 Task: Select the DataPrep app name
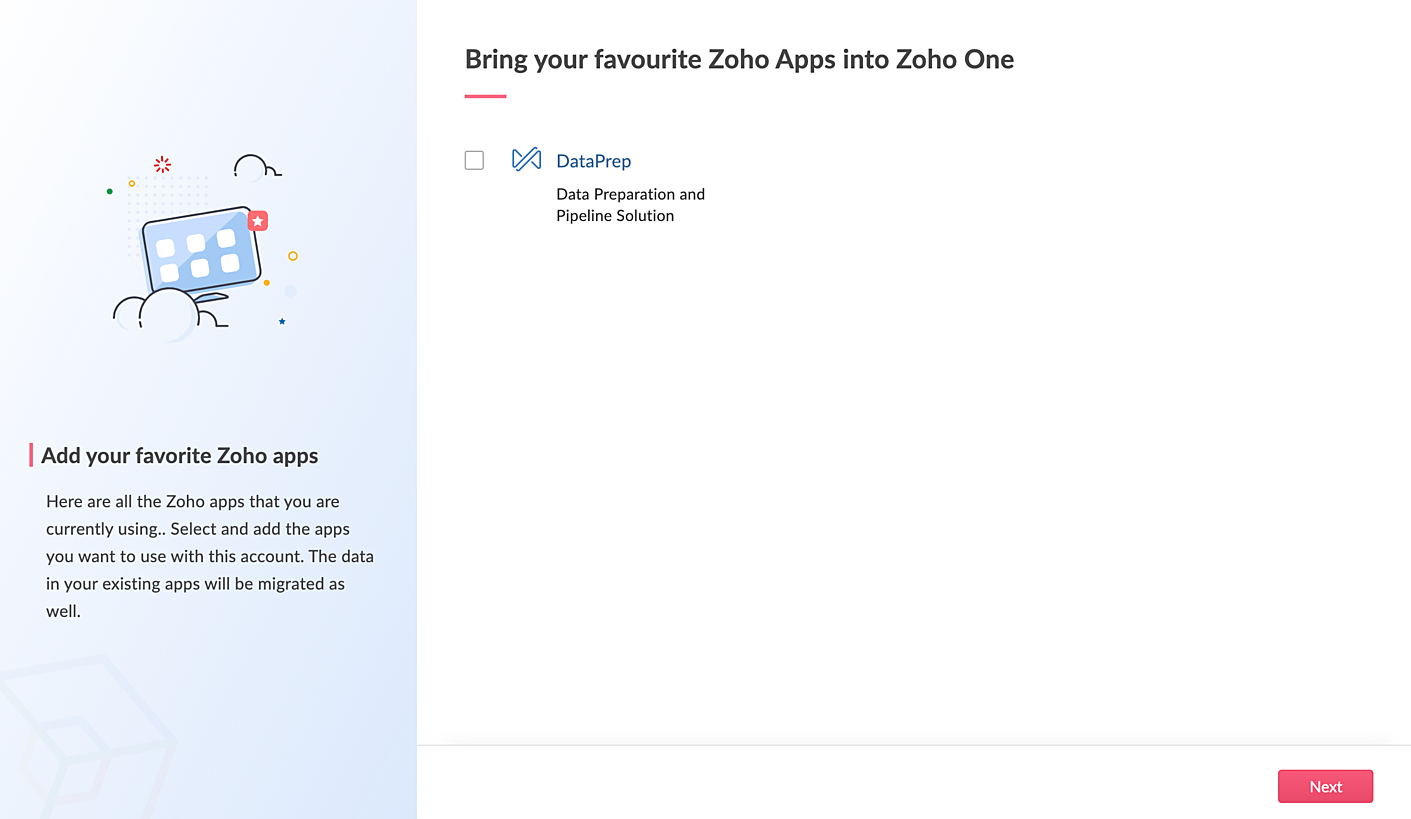pyautogui.click(x=594, y=161)
